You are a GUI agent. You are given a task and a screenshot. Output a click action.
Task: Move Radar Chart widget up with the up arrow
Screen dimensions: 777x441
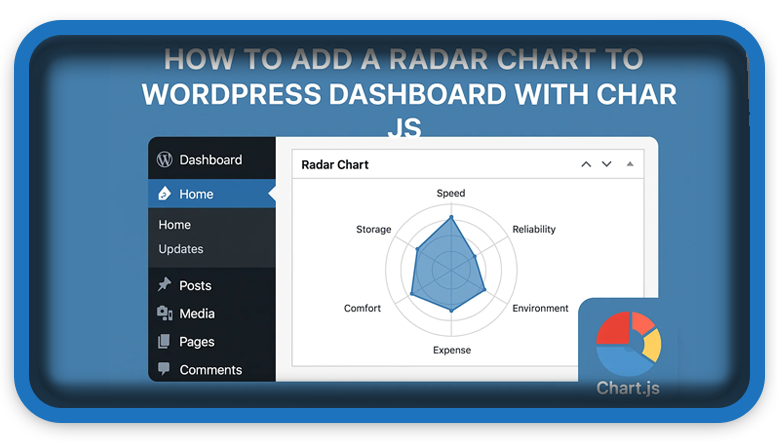[586, 164]
